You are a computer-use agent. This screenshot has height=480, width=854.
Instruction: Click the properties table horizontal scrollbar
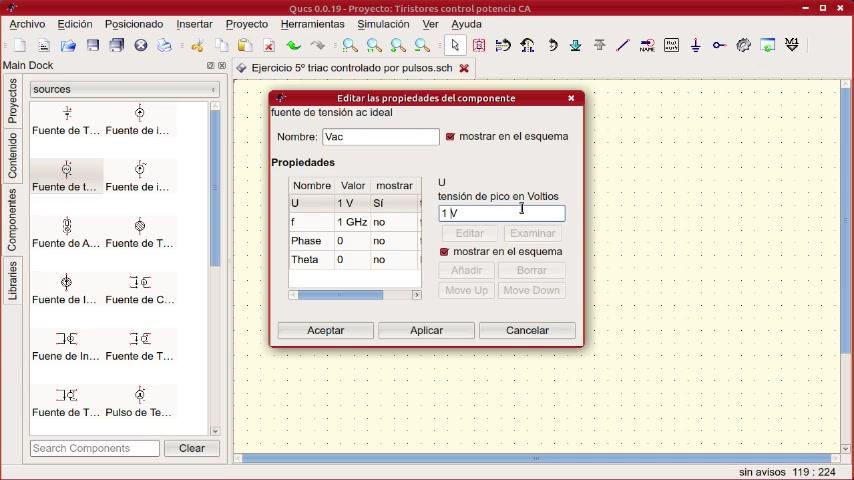point(340,295)
